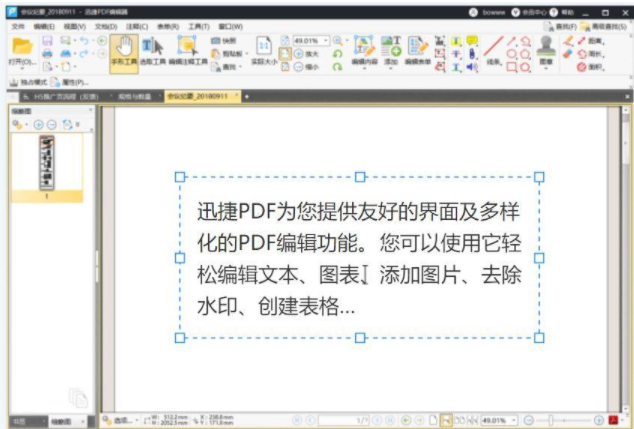
Task: Select the 选取工具 text select tool
Action: tap(153, 52)
